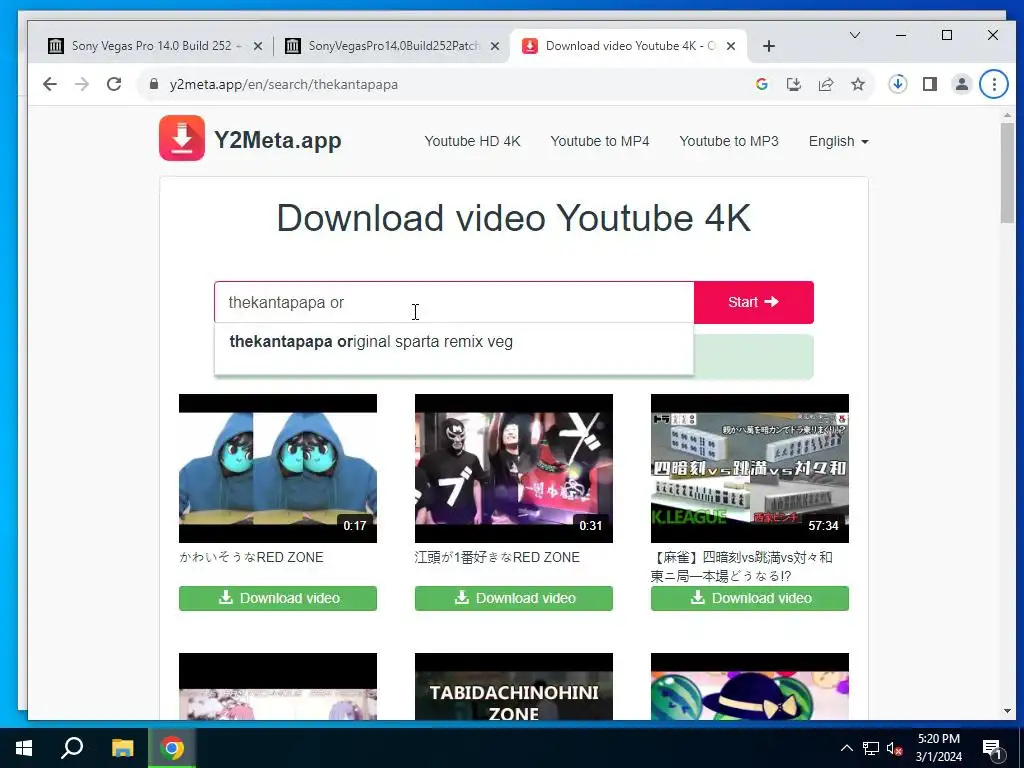The height and width of the screenshot is (768, 1024).
Task: Click the Chrome taskbar icon
Action: (172, 748)
